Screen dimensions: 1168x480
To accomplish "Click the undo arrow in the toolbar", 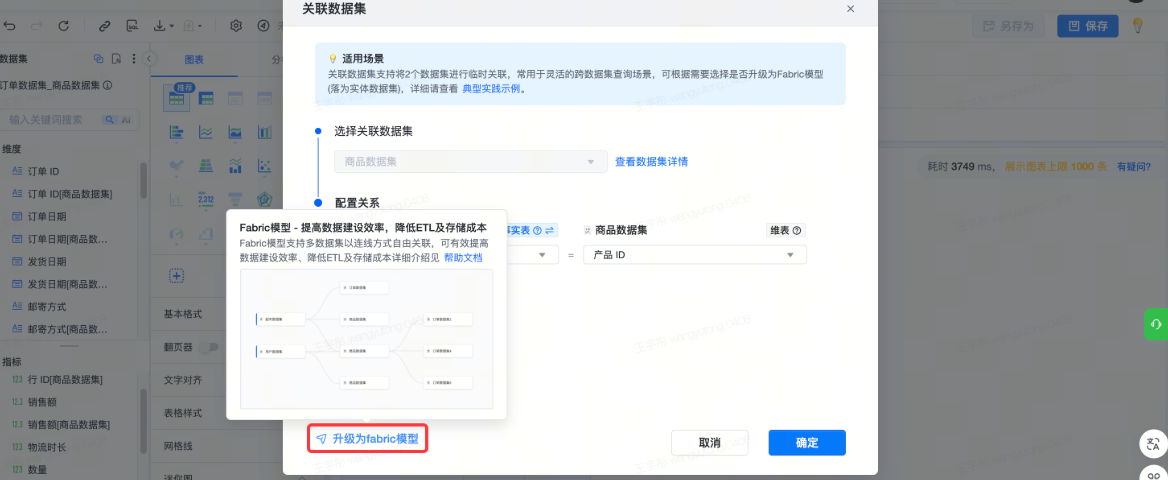I will pos(10,25).
